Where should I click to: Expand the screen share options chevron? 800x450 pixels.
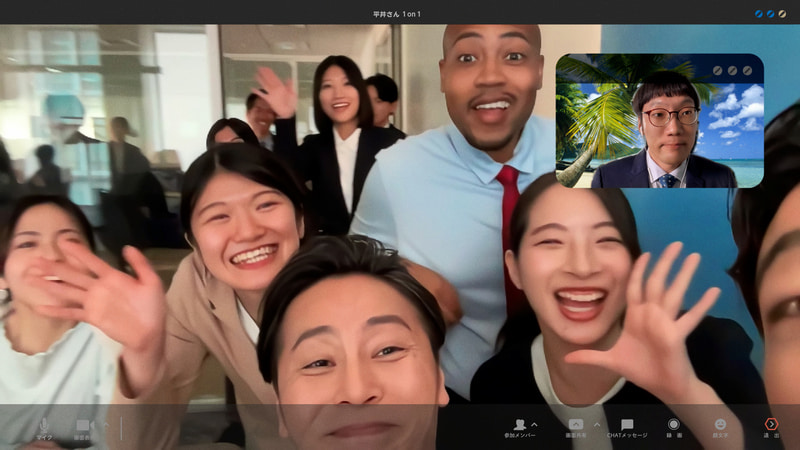pos(596,423)
